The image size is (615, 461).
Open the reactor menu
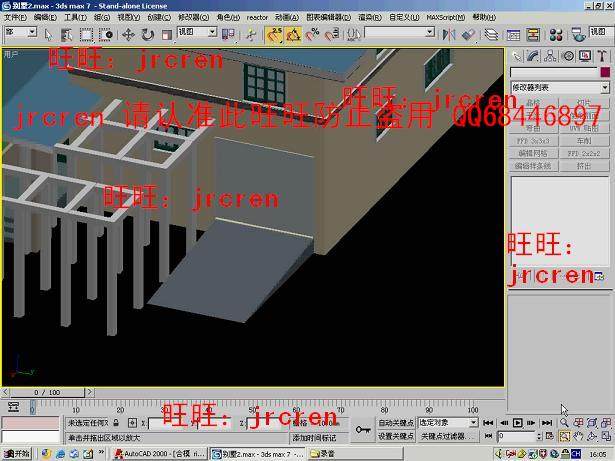click(257, 18)
